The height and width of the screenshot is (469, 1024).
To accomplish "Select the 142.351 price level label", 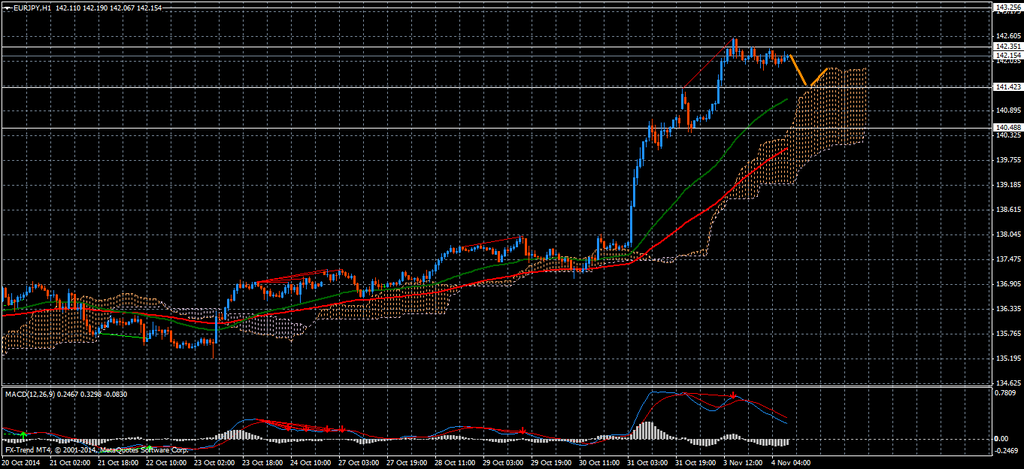I will pyautogui.click(x=1006, y=46).
